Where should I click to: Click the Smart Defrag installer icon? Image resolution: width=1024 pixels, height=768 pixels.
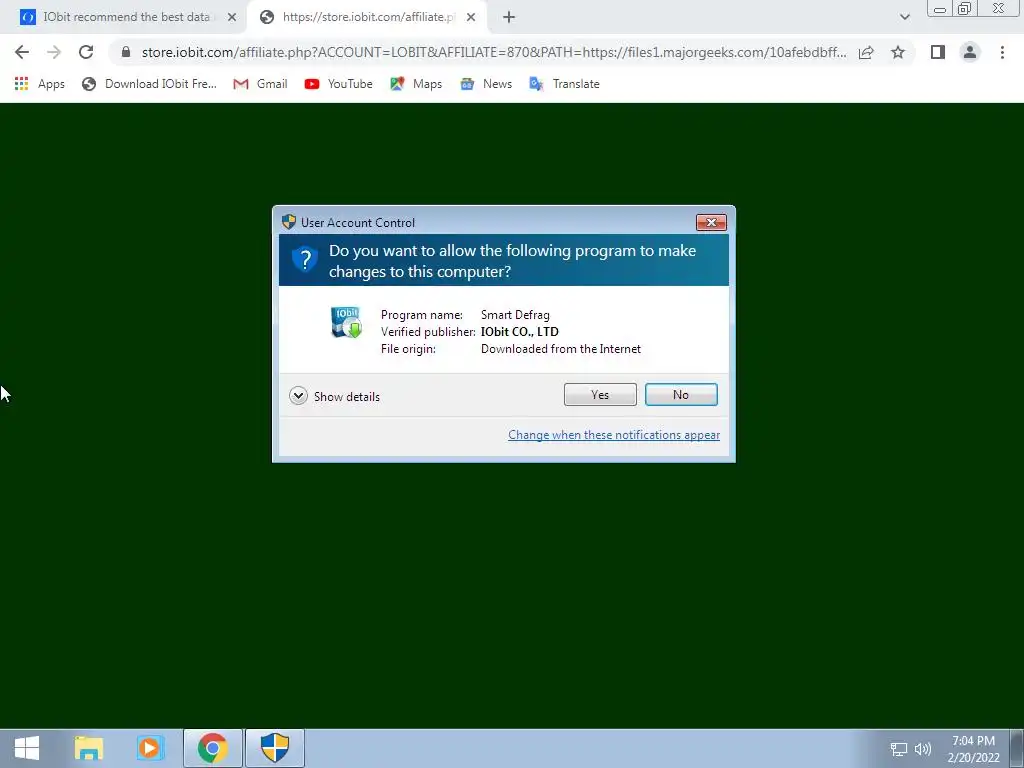click(x=346, y=323)
